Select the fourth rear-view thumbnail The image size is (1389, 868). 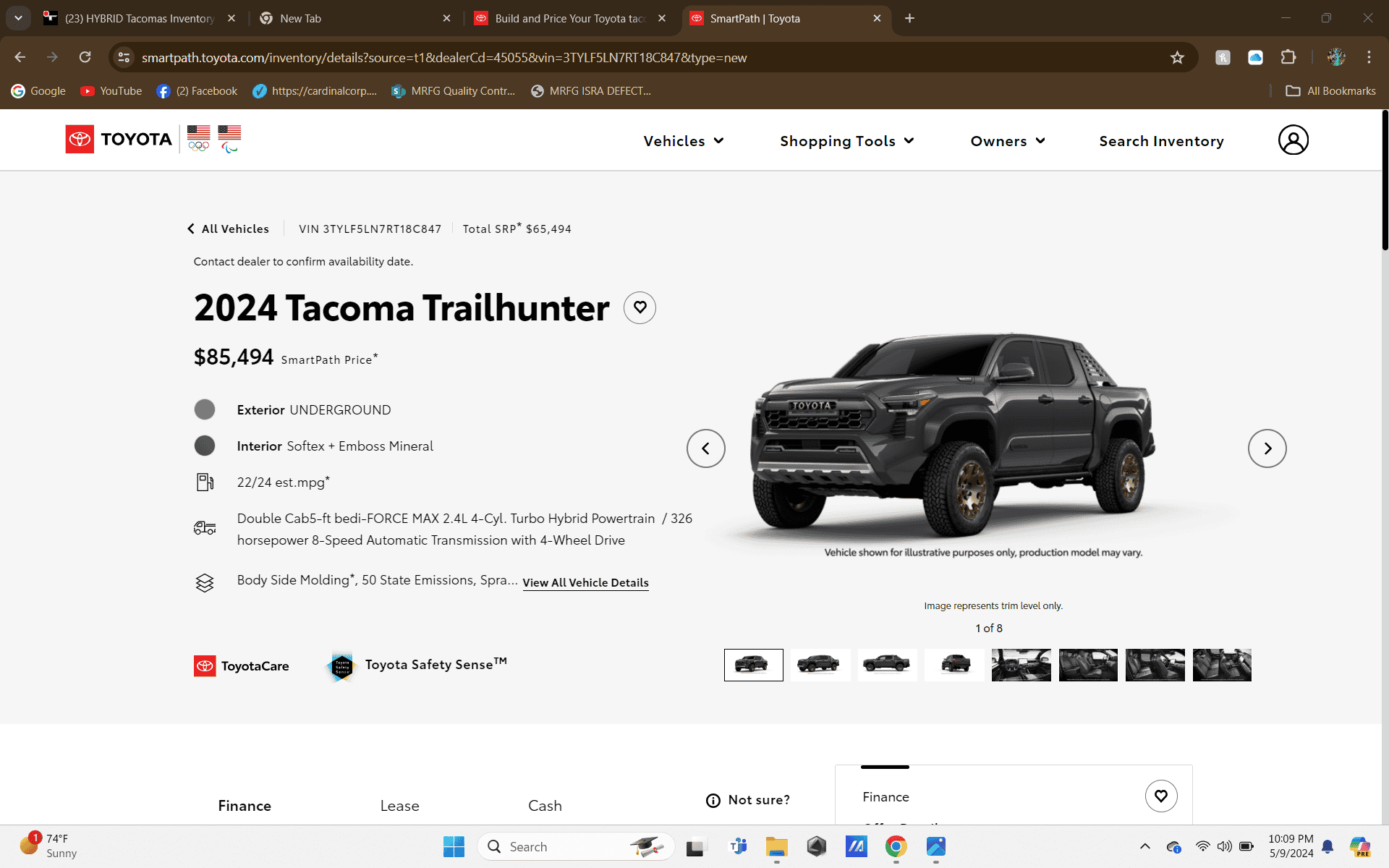tap(954, 665)
